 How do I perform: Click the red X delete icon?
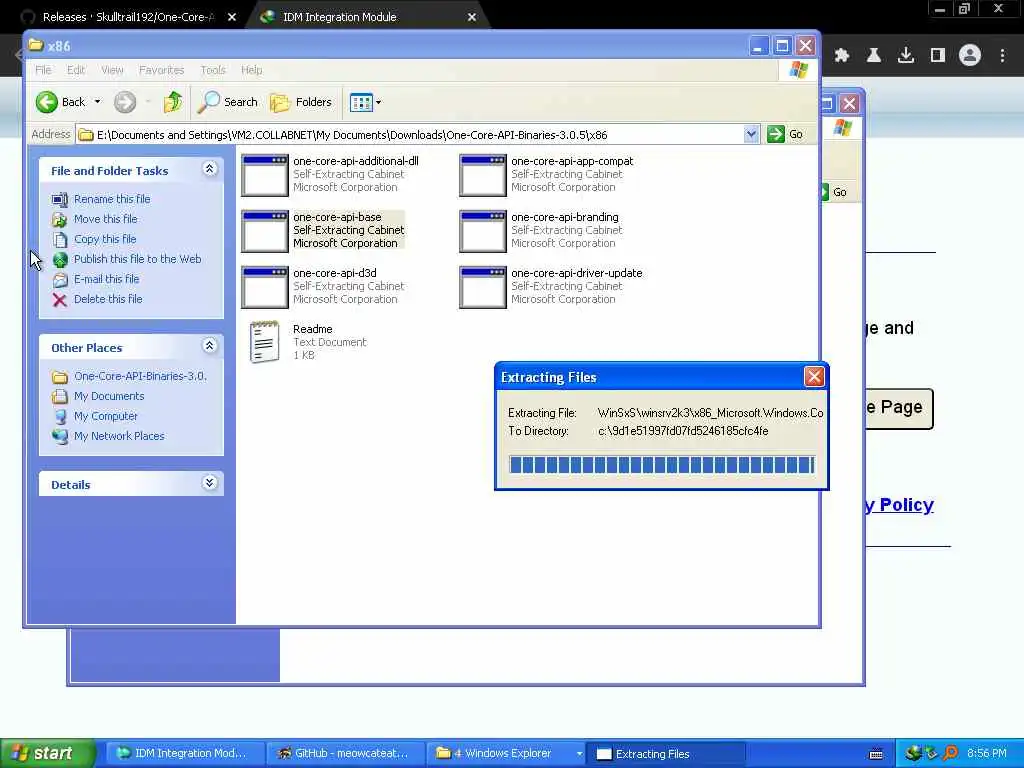pyautogui.click(x=59, y=300)
